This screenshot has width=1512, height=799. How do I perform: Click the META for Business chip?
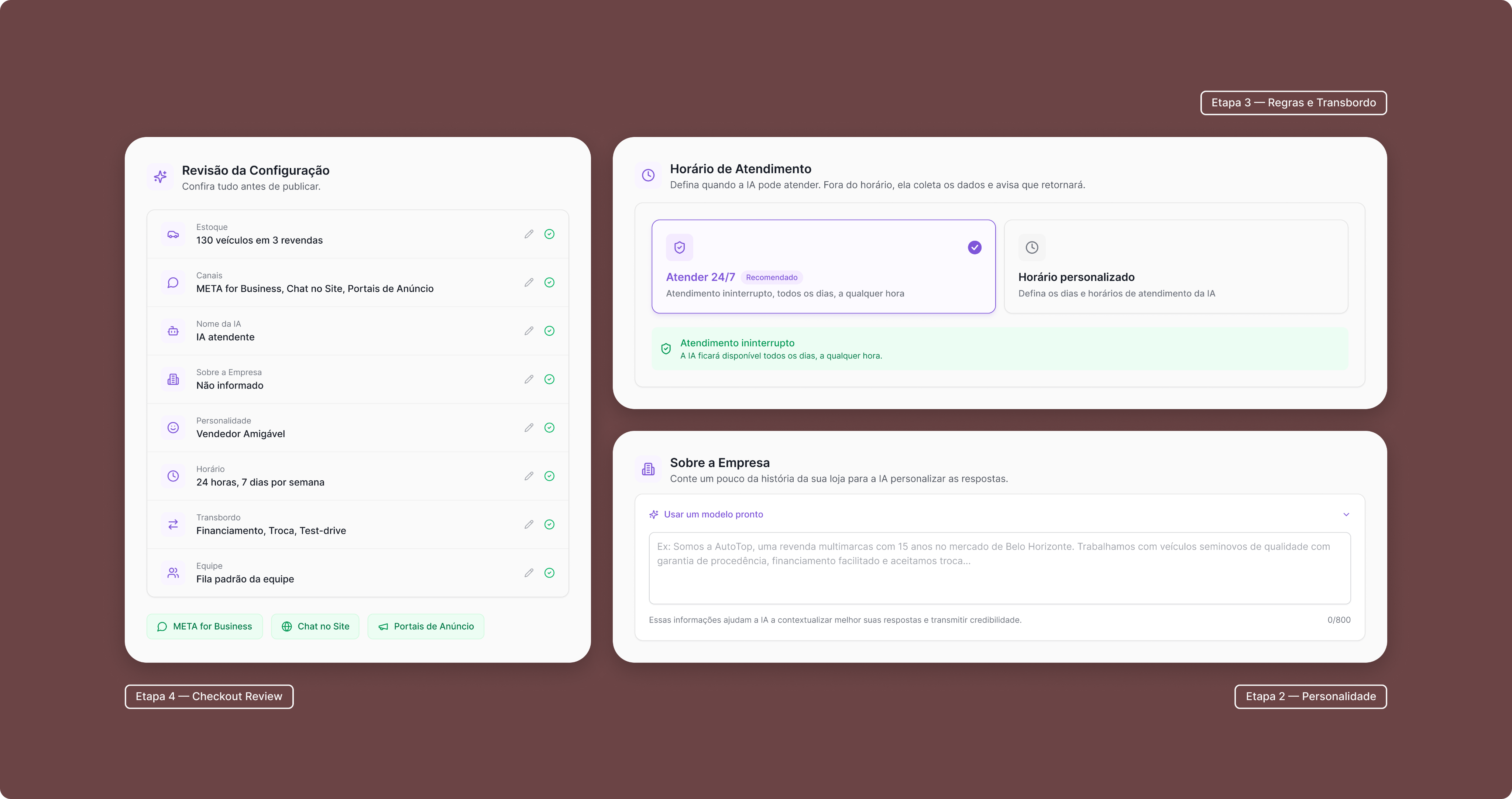tap(205, 627)
